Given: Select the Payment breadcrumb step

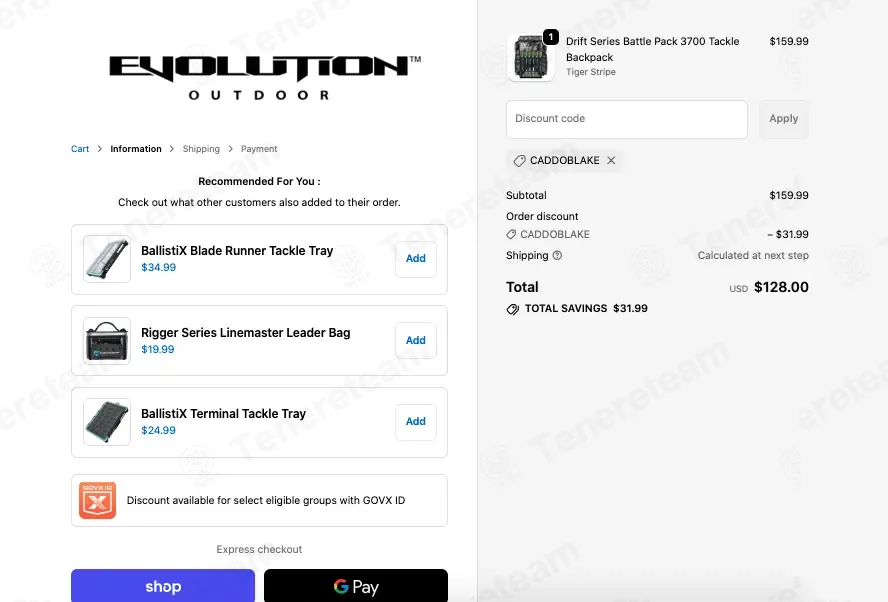Looking at the screenshot, I should point(259,149).
